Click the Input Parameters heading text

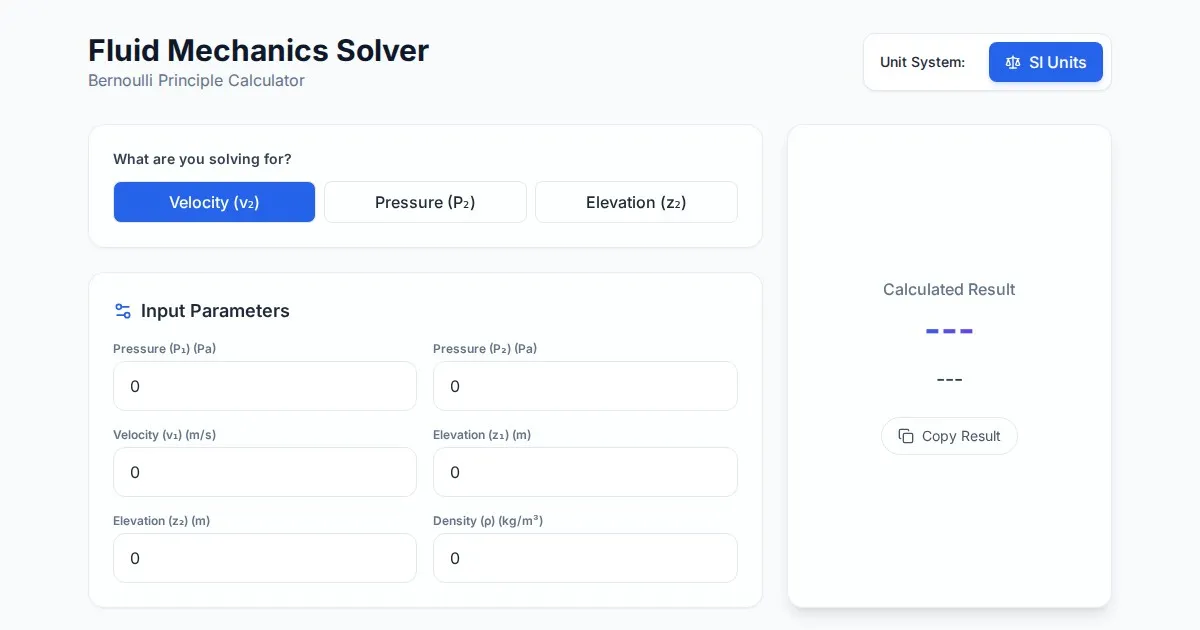coord(215,311)
